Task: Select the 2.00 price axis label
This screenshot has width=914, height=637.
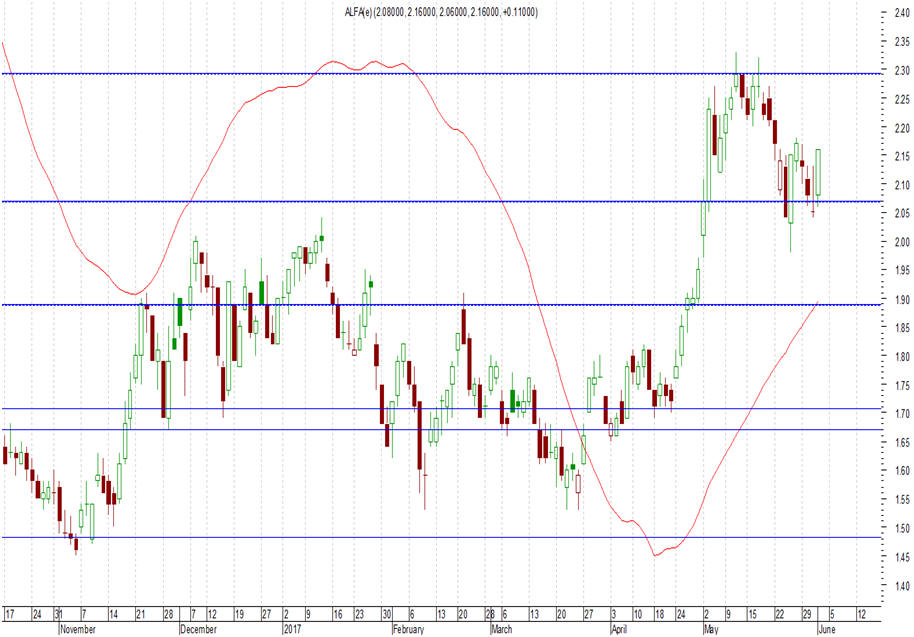Action: [x=902, y=242]
